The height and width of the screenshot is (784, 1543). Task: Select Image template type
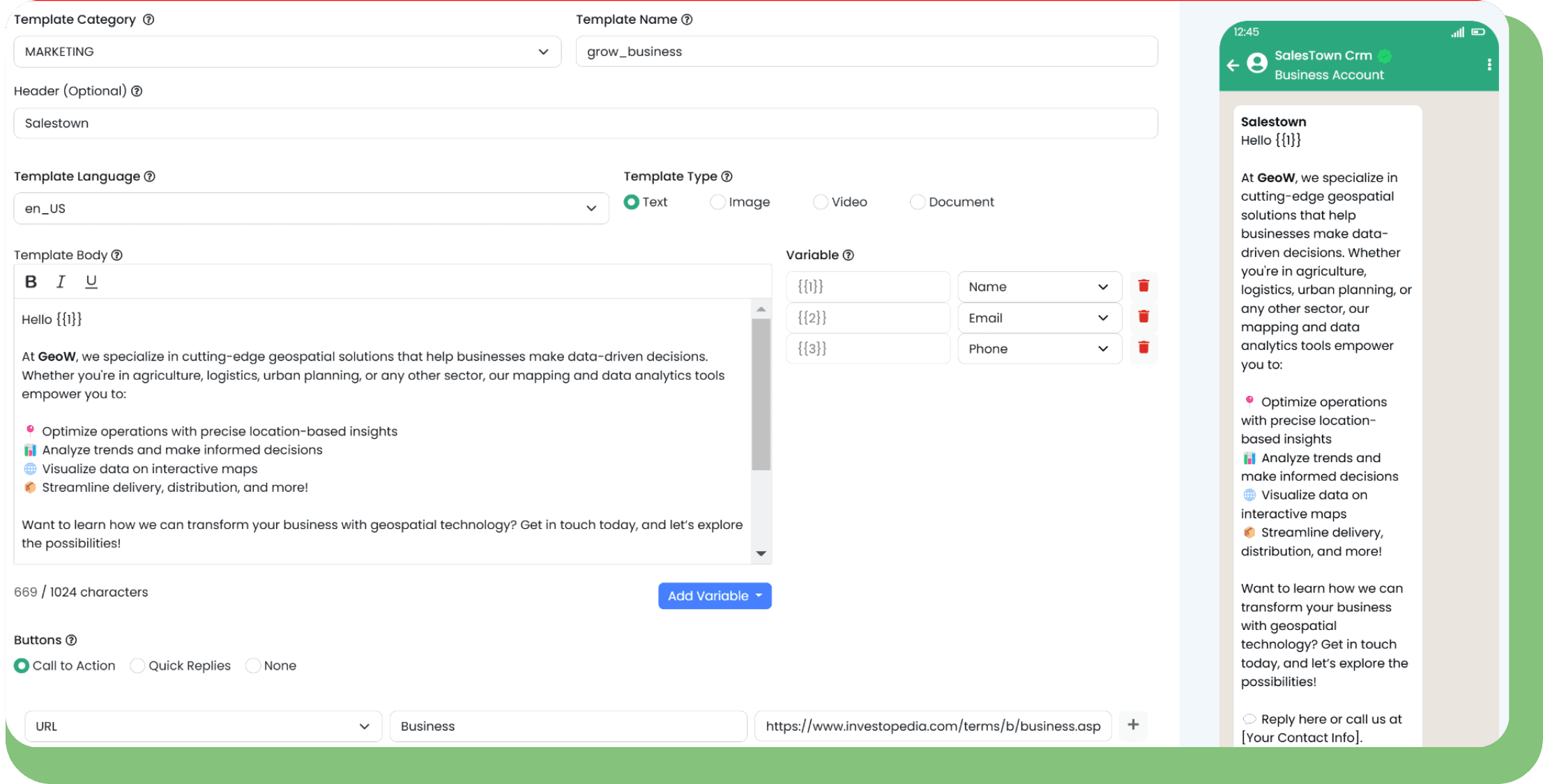tap(717, 202)
